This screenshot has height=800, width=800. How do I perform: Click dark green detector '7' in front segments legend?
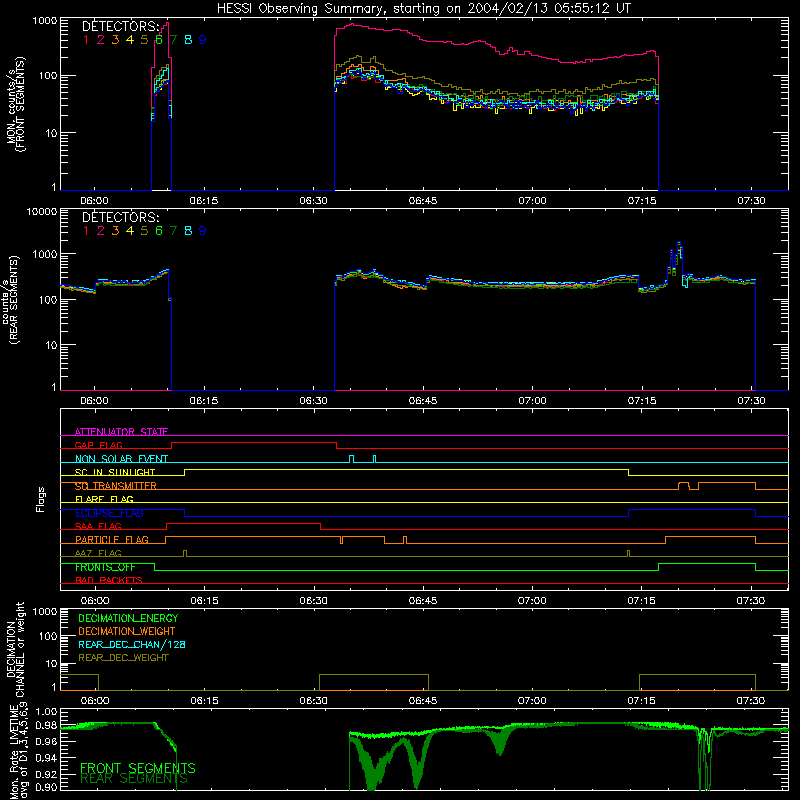tap(173, 40)
